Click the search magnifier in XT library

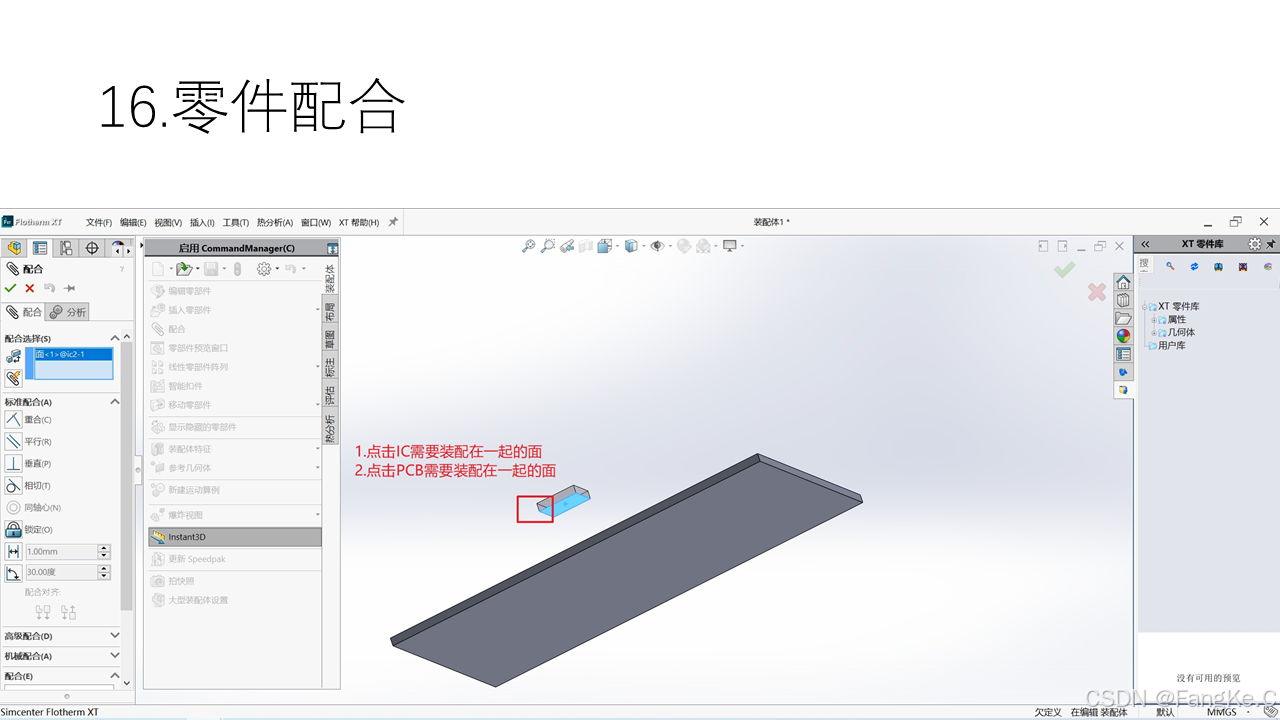pyautogui.click(x=1170, y=266)
